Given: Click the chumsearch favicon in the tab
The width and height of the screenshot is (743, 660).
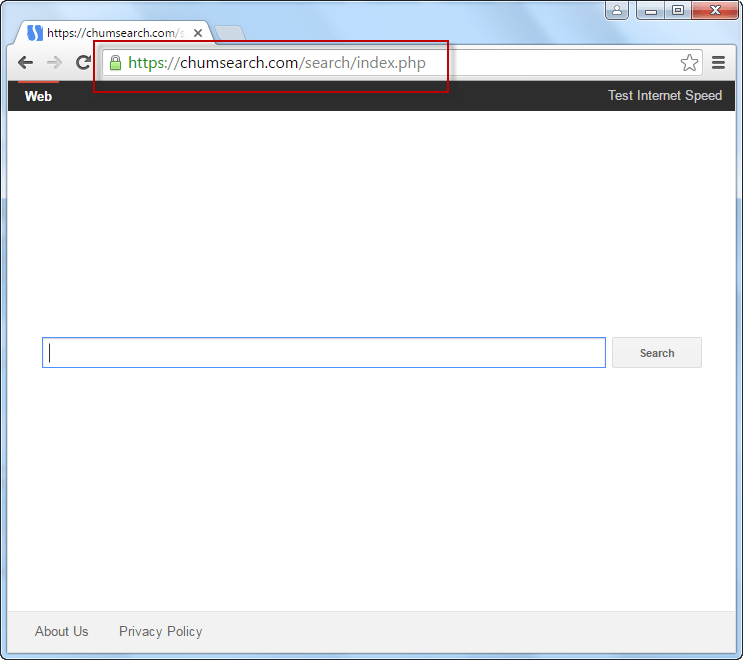Looking at the screenshot, I should pyautogui.click(x=35, y=33).
